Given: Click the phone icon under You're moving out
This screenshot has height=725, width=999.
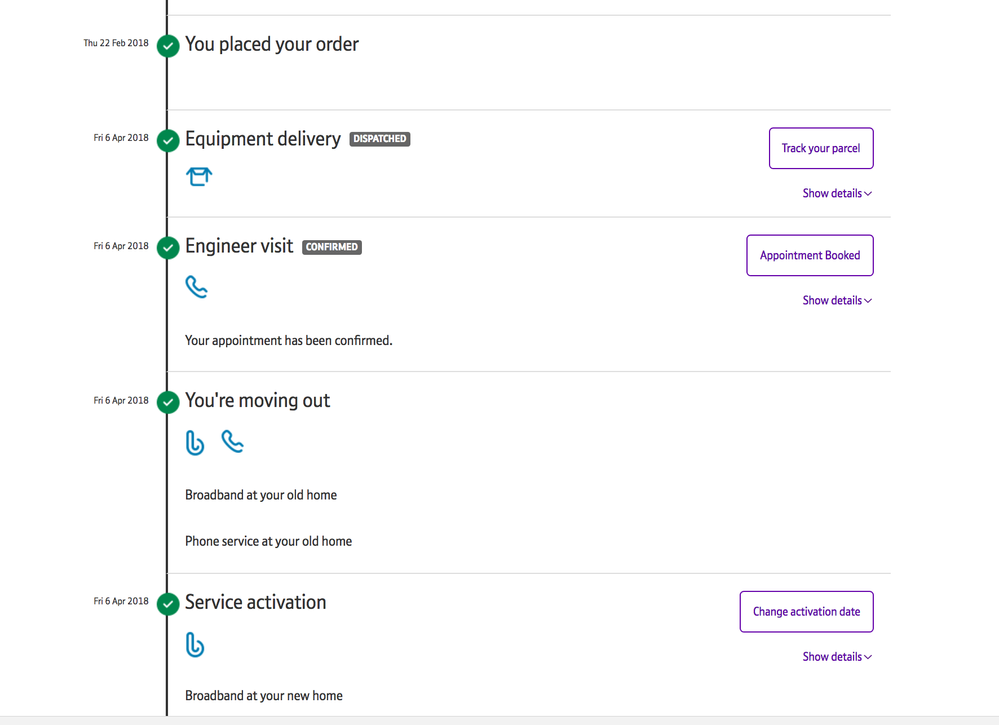Looking at the screenshot, I should 232,441.
